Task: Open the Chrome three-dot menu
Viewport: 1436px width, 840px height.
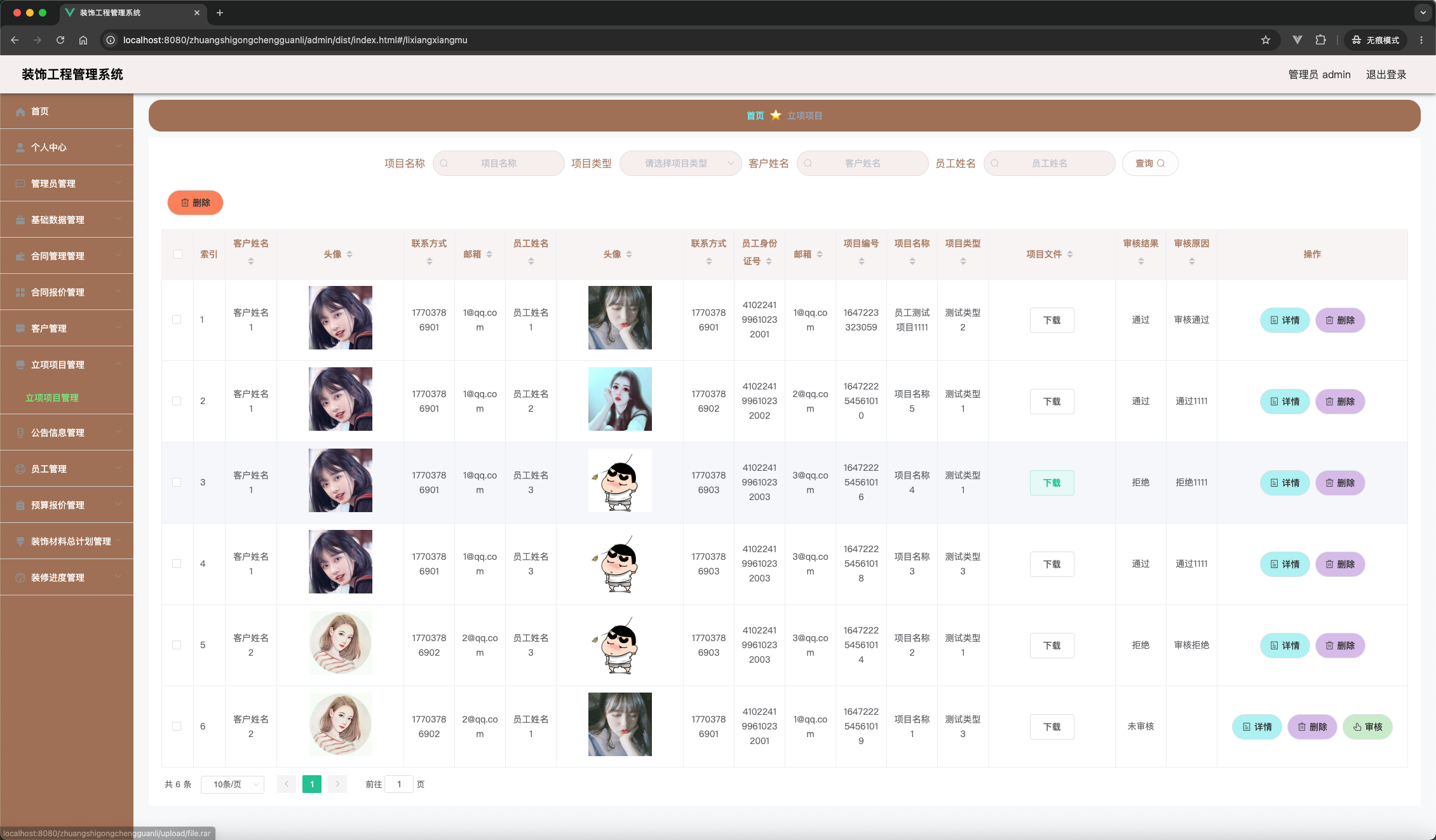Action: (1421, 40)
